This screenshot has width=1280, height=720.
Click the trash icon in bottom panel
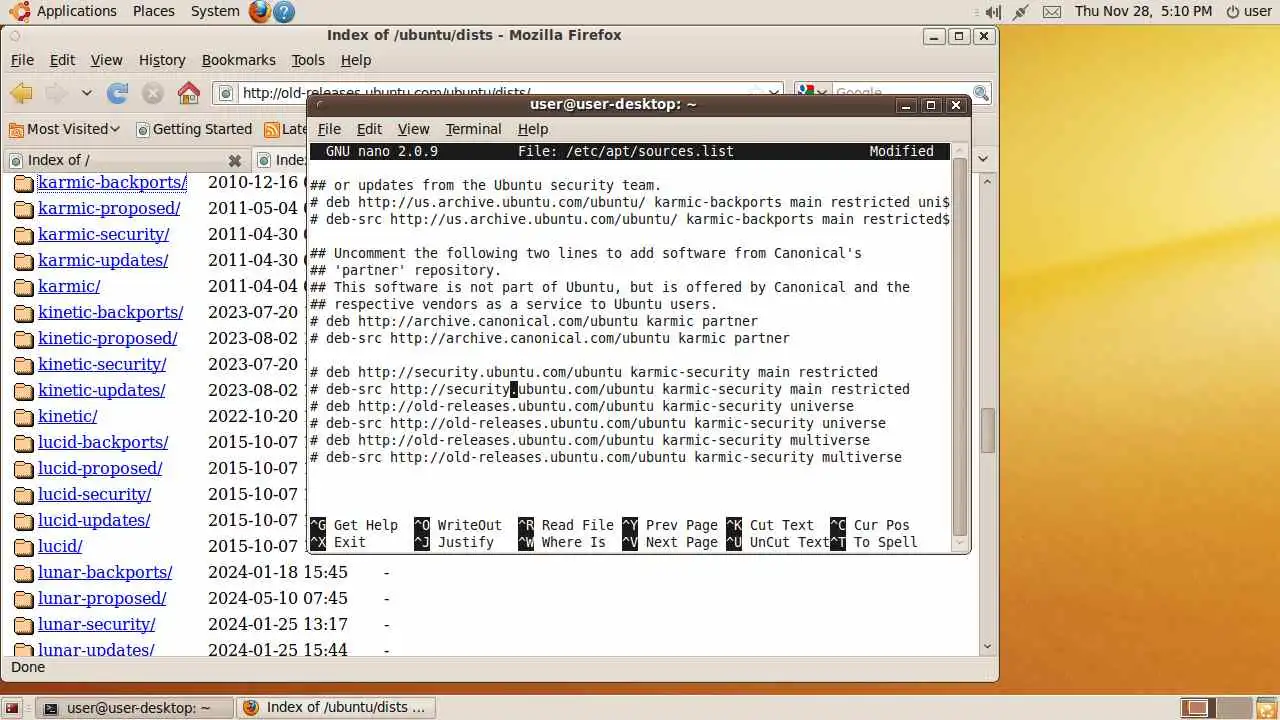pos(1267,708)
